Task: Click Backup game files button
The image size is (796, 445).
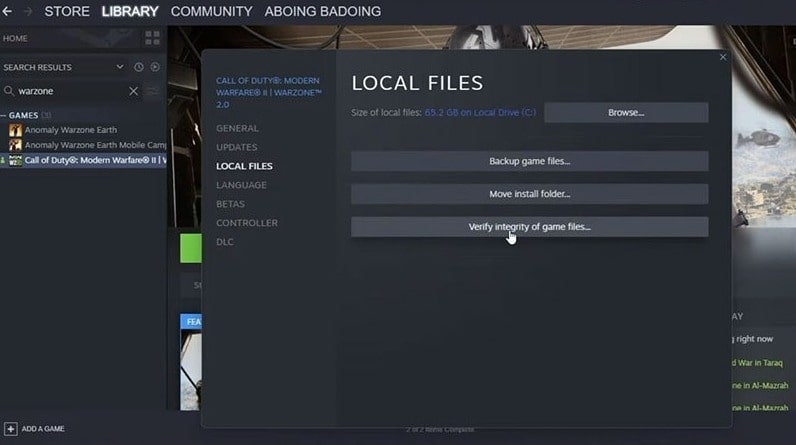Action: (529, 161)
